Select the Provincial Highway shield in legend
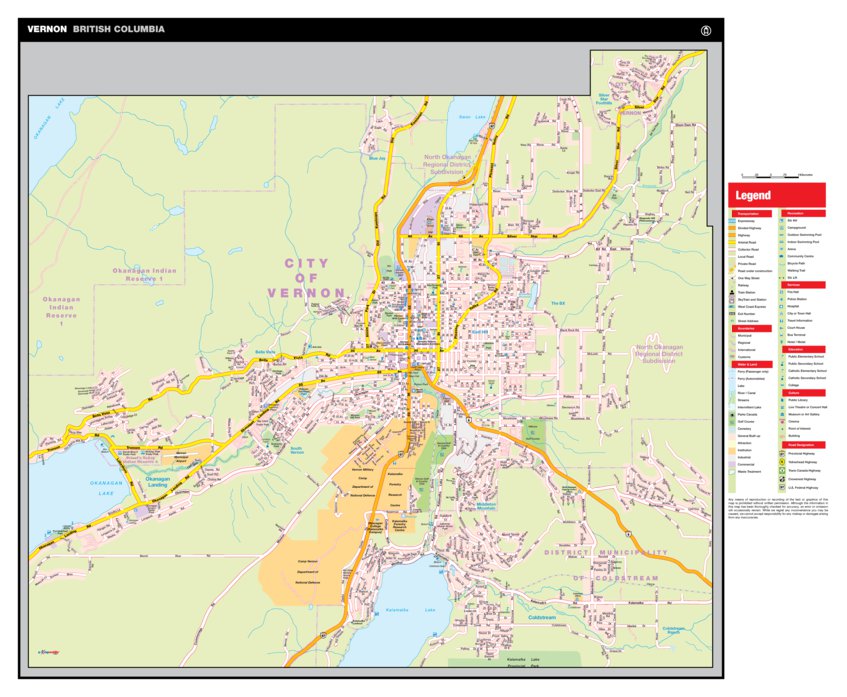The width and height of the screenshot is (847, 697). (x=781, y=453)
